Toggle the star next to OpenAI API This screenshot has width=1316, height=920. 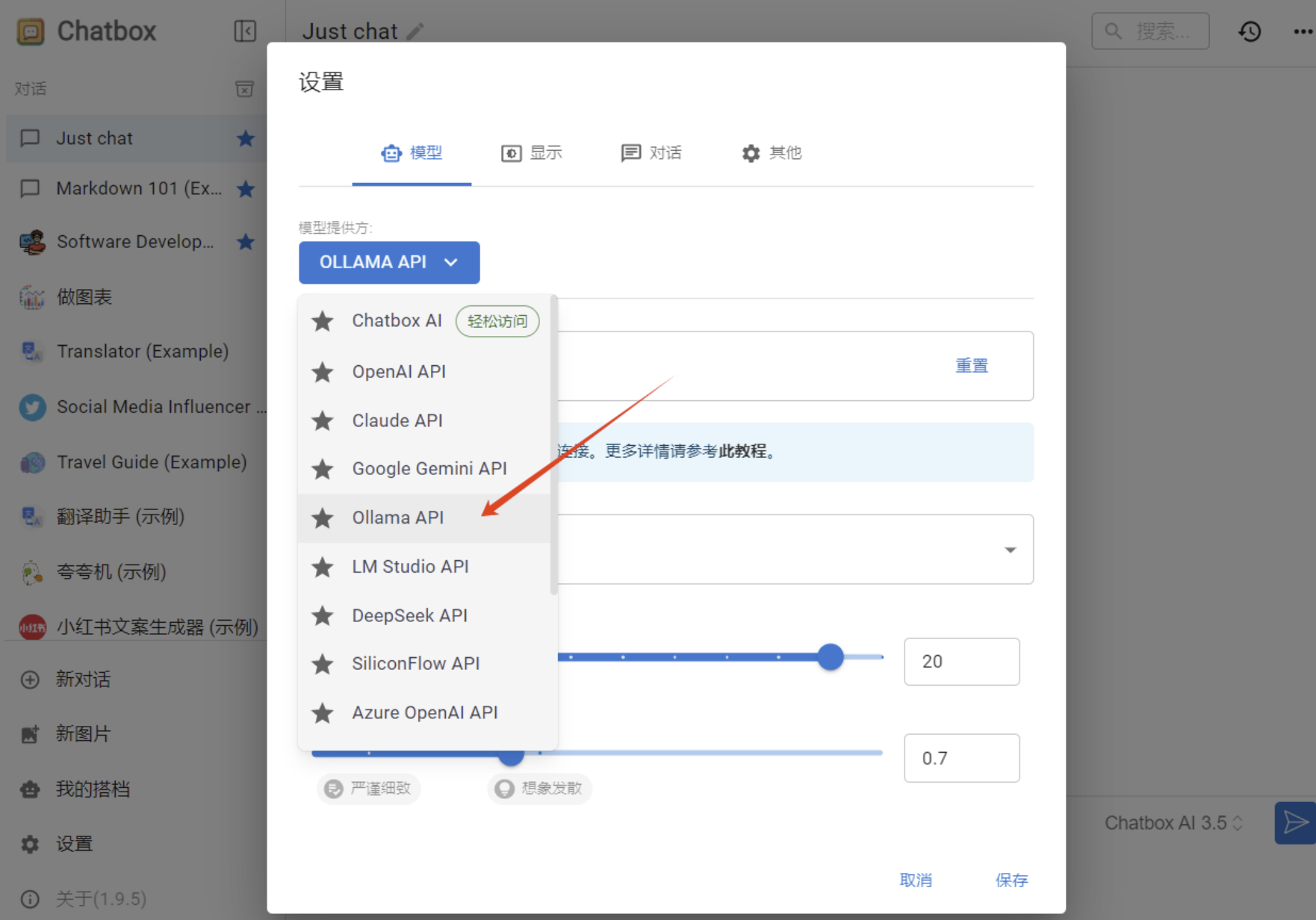(323, 372)
